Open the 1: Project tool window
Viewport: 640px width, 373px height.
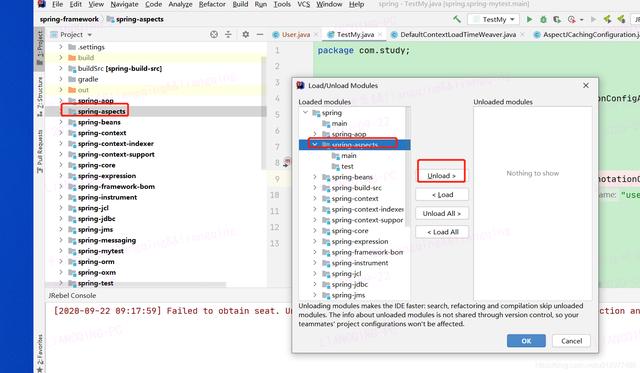pos(40,48)
